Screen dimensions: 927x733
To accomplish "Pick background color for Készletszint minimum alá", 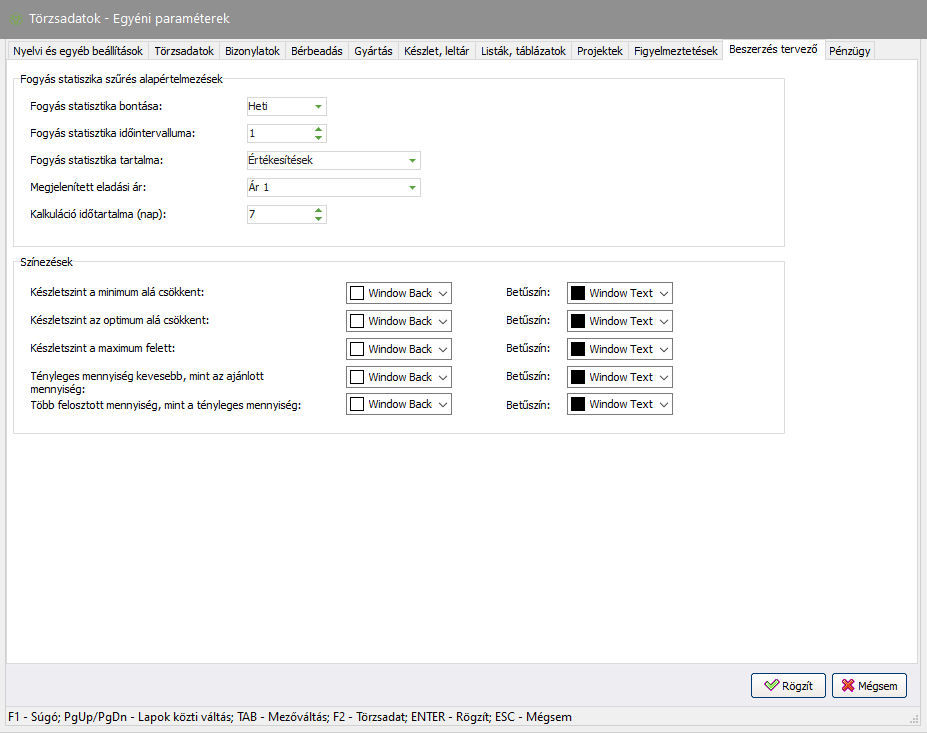I will coord(399,293).
